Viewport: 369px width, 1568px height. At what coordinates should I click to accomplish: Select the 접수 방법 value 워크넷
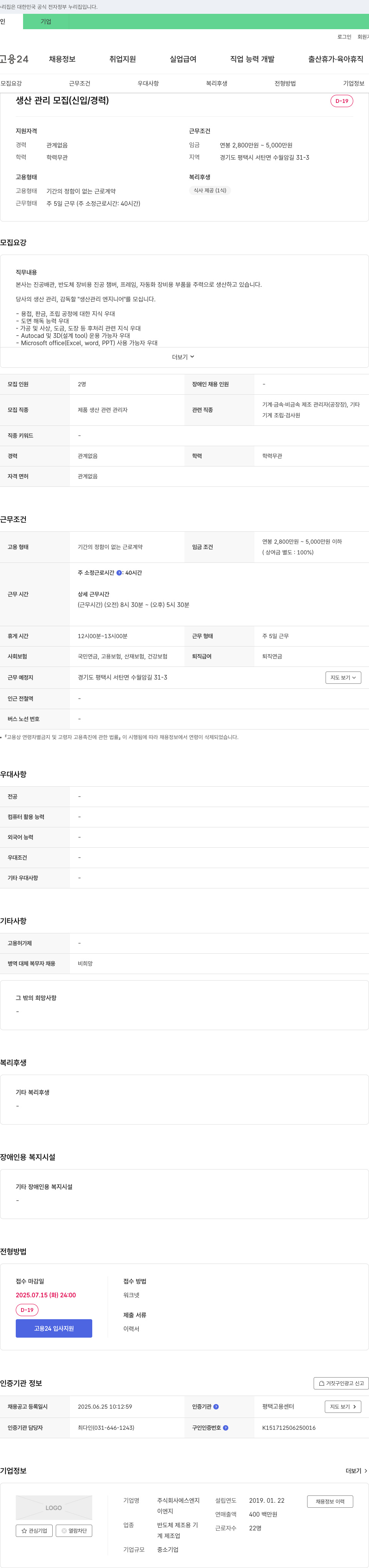pyautogui.click(x=131, y=1295)
